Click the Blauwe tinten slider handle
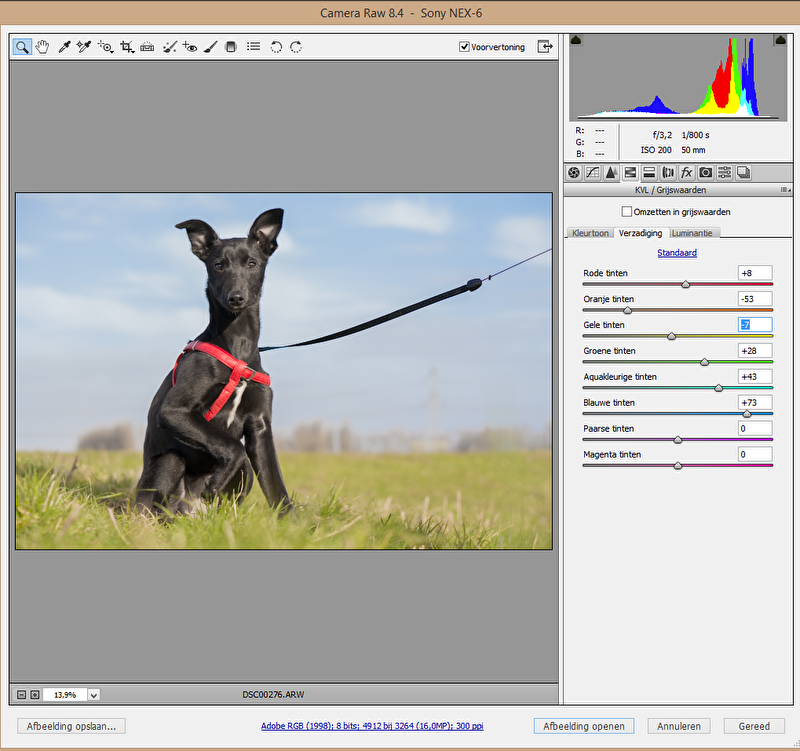Screen dimensions: 800x751 tap(747, 414)
